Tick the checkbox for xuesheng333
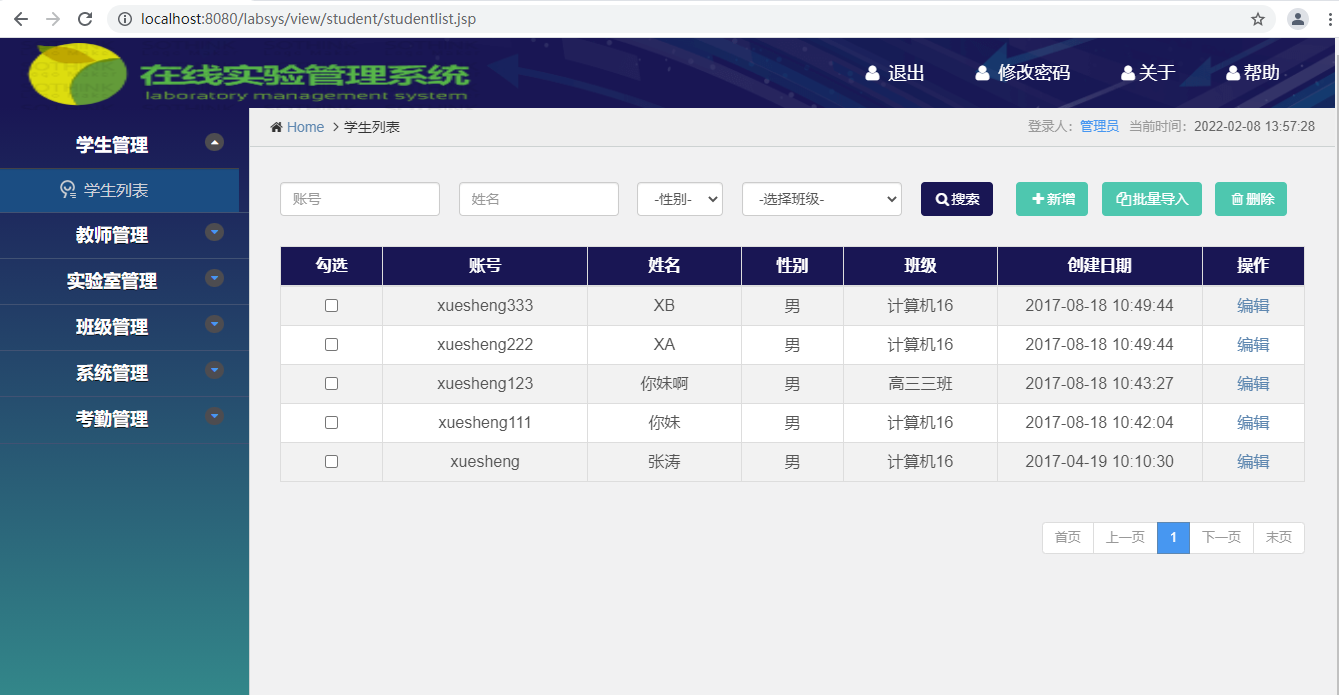 tap(331, 306)
